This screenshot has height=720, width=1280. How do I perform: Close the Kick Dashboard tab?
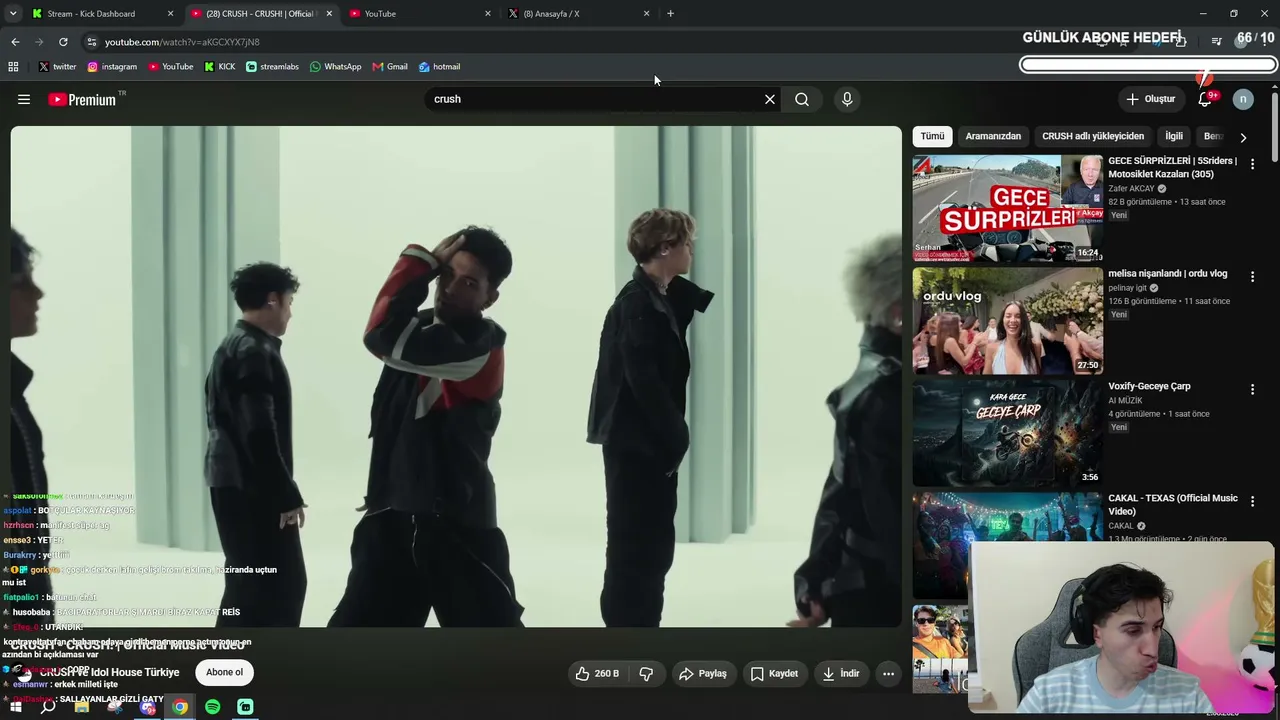(170, 14)
